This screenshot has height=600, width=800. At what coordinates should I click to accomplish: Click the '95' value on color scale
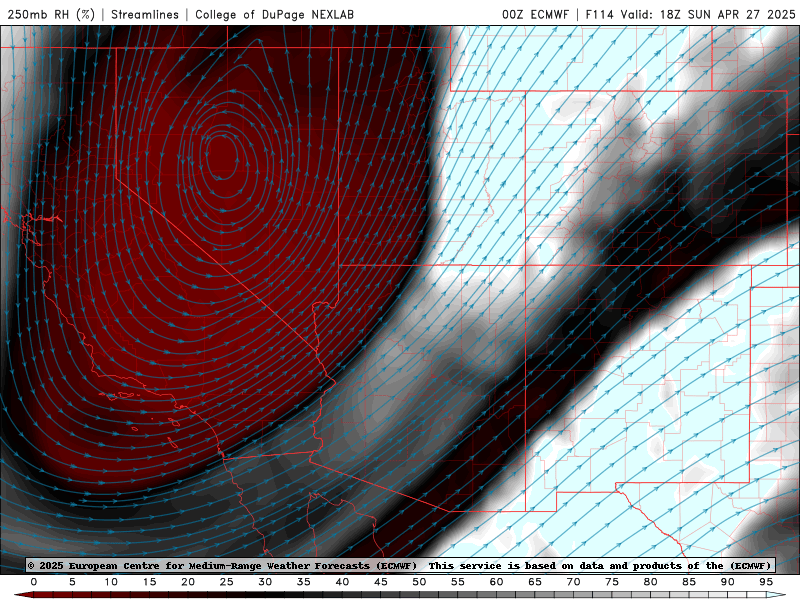click(766, 582)
